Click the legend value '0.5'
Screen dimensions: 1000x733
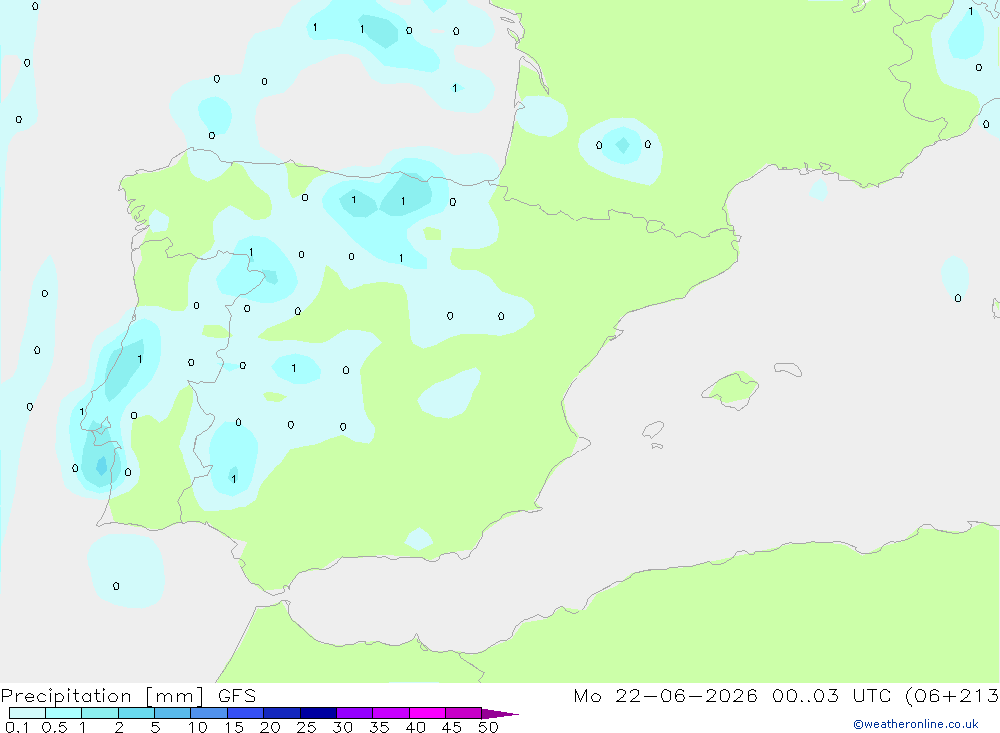pos(54,727)
